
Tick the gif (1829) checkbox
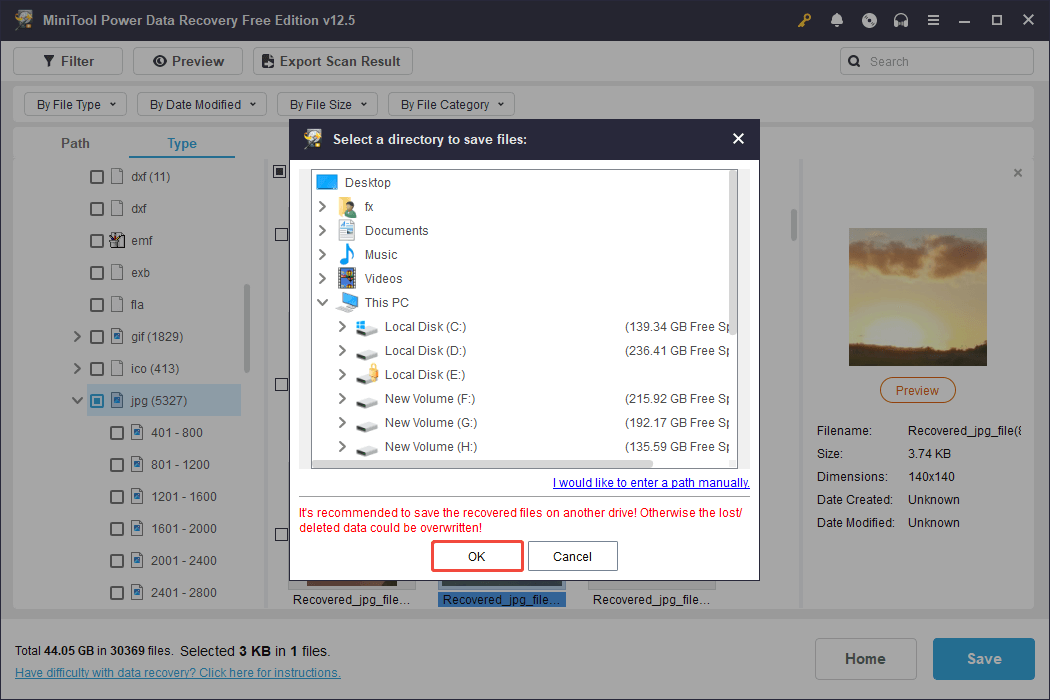[x=97, y=337]
